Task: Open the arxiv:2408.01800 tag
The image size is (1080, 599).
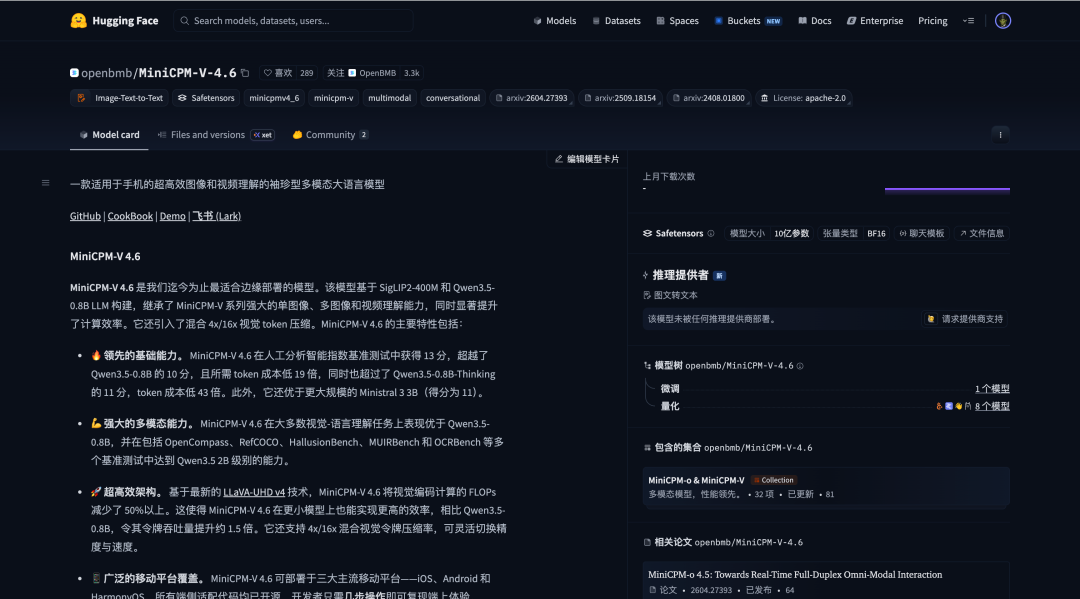Action: [709, 98]
